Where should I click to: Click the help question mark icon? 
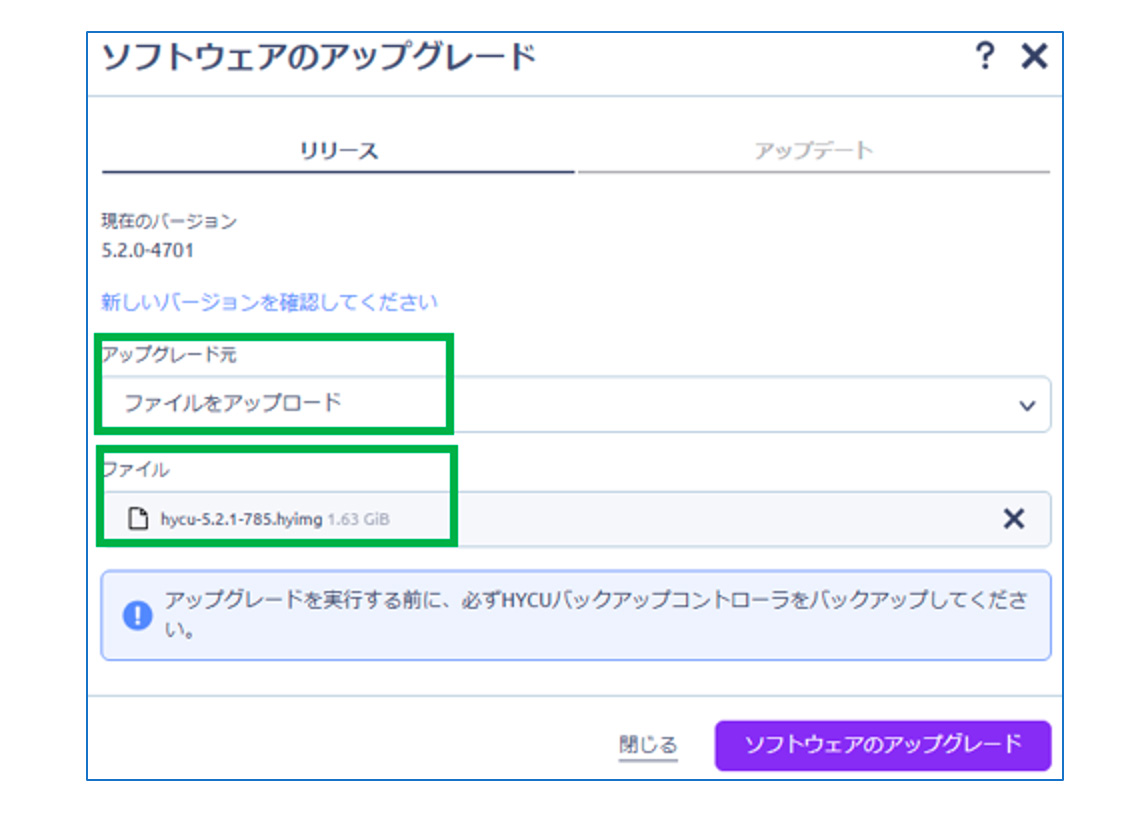985,57
